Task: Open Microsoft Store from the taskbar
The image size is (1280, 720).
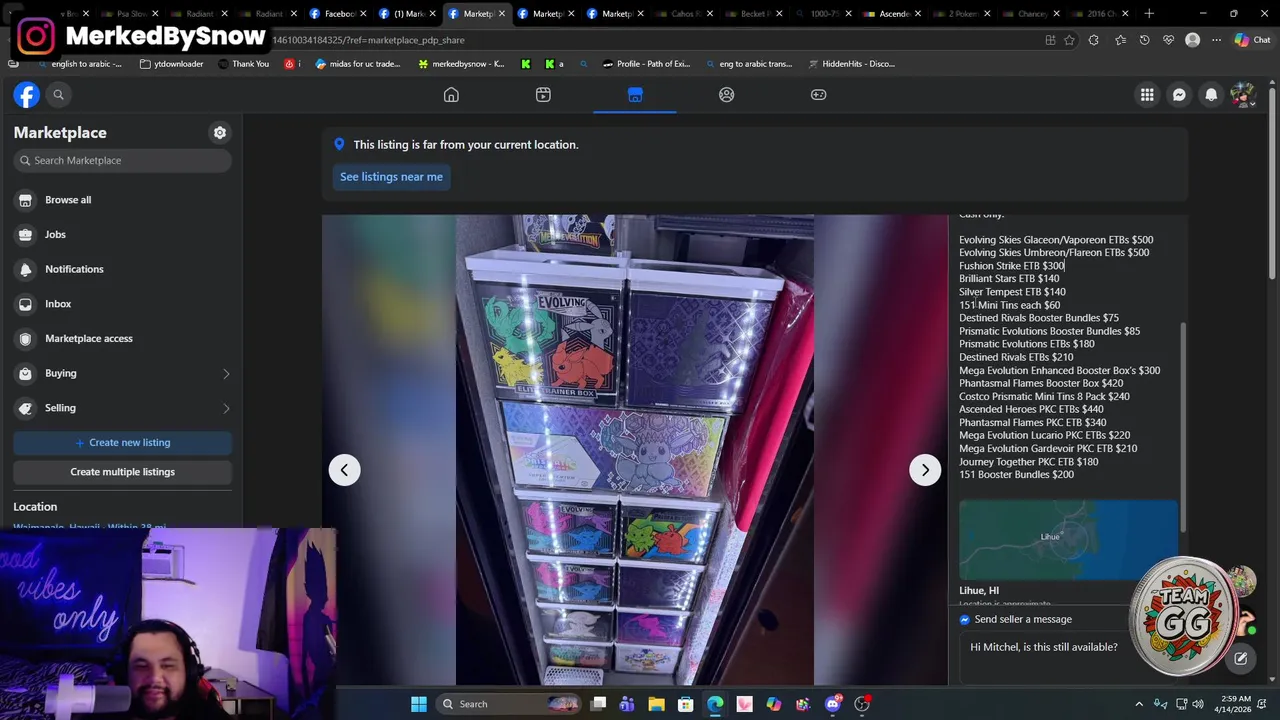Action: click(686, 704)
